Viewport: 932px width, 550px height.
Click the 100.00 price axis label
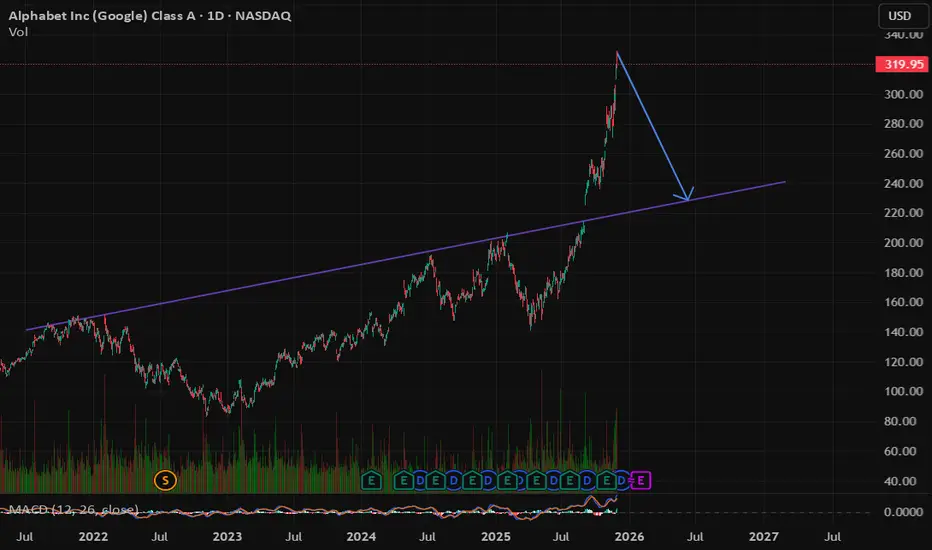point(903,391)
